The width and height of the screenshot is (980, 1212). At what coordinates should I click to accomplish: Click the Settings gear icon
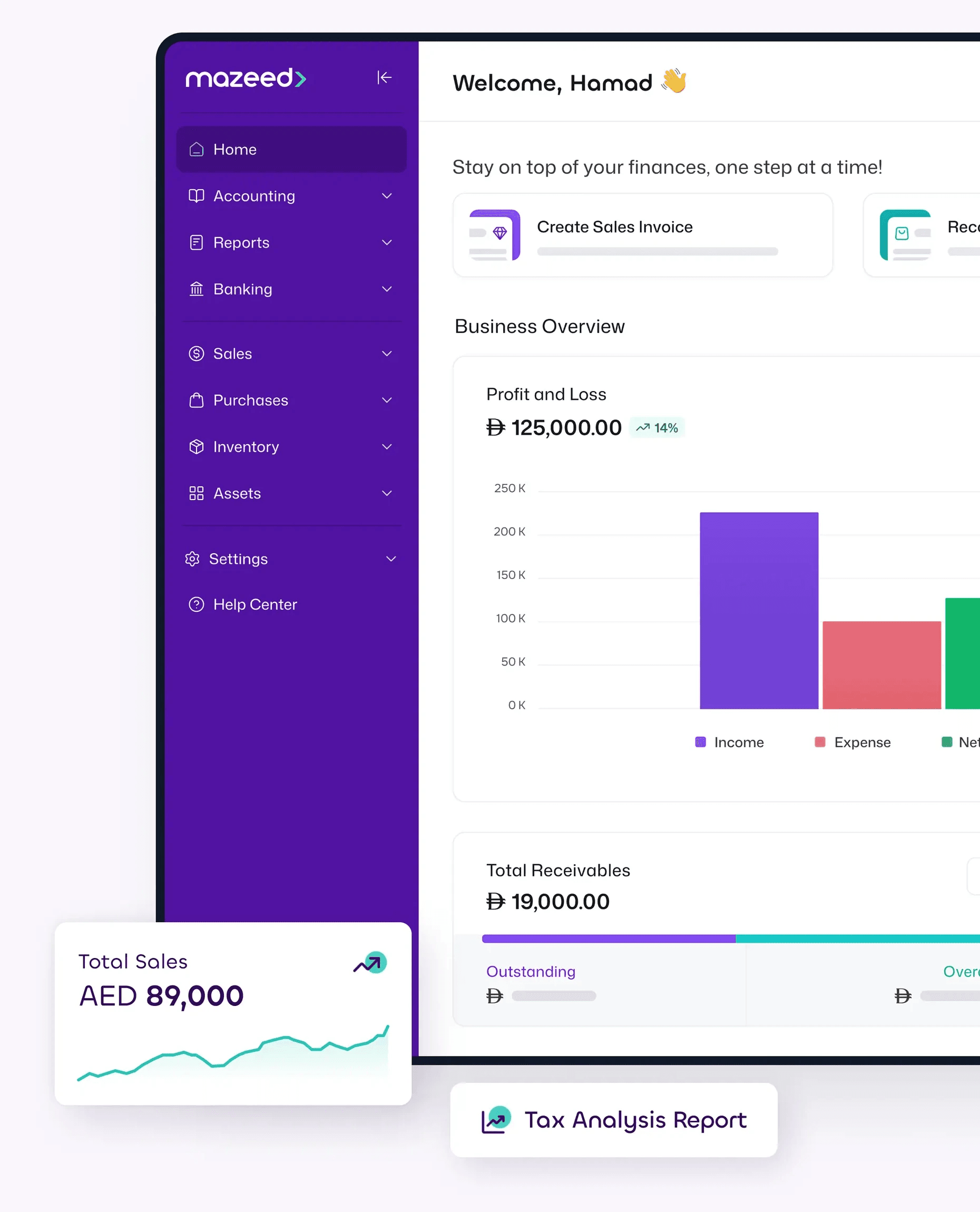(x=192, y=559)
